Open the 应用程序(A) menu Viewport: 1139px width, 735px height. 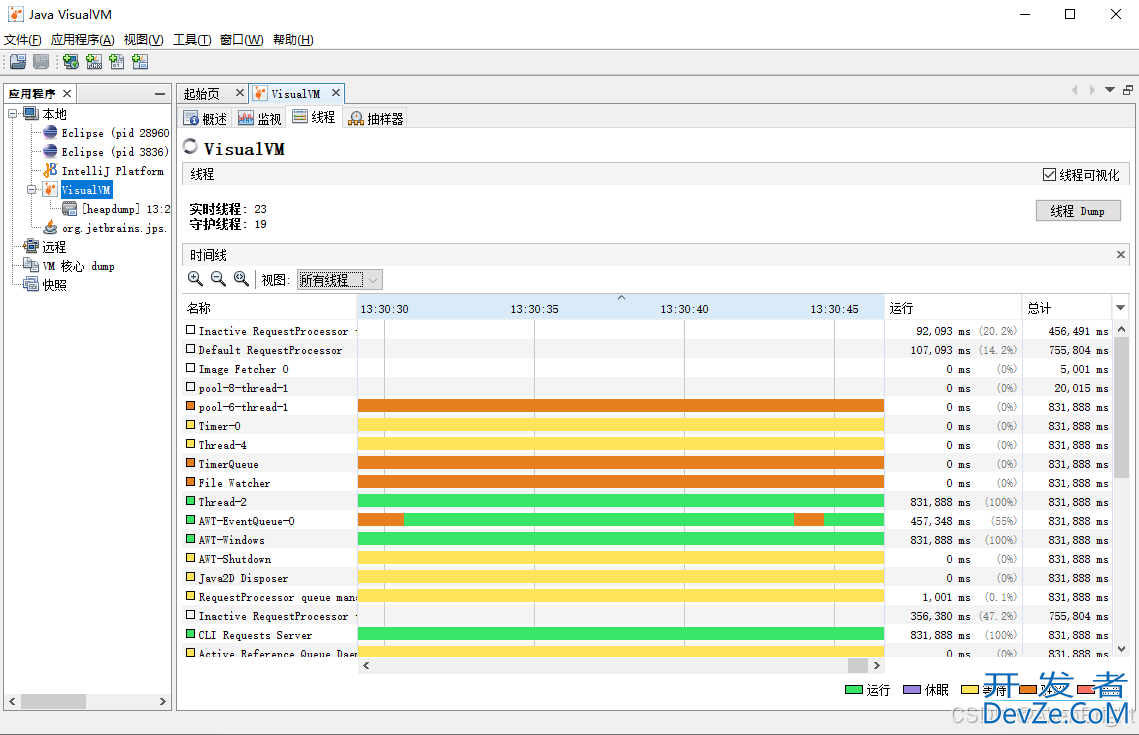click(x=83, y=39)
